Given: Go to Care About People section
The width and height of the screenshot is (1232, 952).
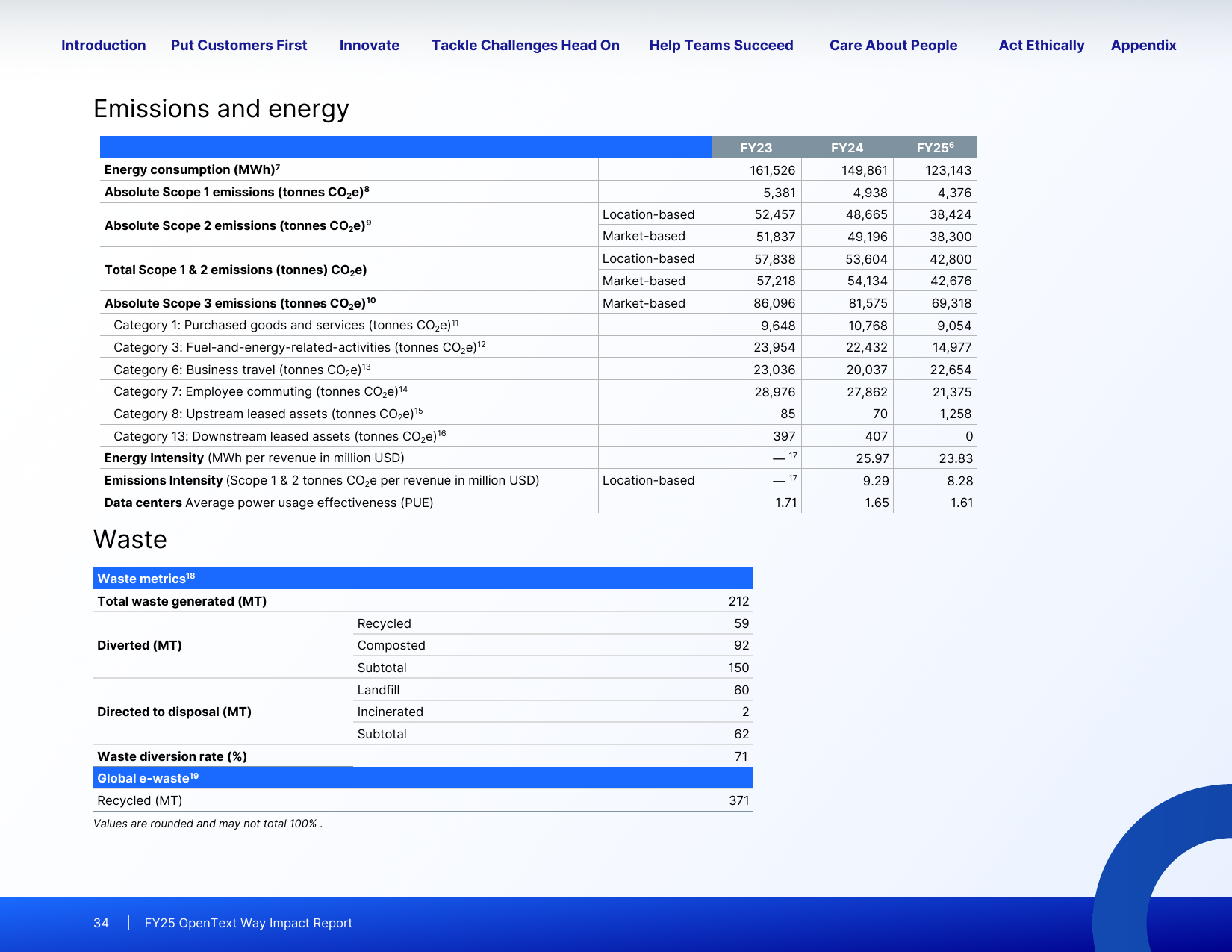Looking at the screenshot, I should coord(893,45).
